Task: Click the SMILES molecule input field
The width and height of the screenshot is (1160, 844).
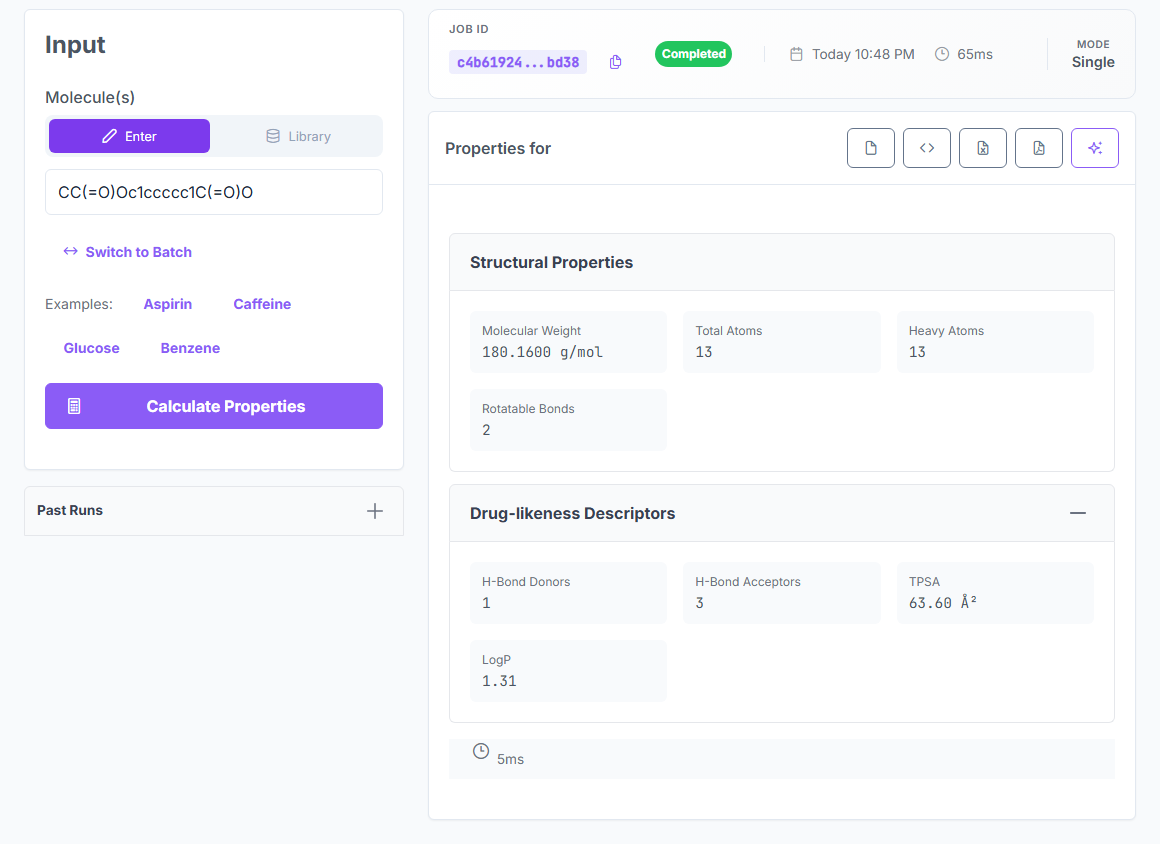Action: pyautogui.click(x=214, y=192)
